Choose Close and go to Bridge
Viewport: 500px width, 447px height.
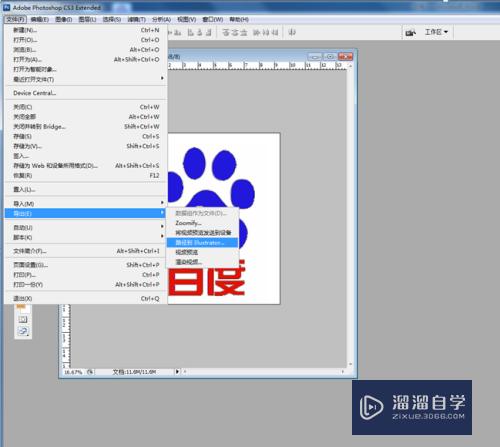click(86, 127)
